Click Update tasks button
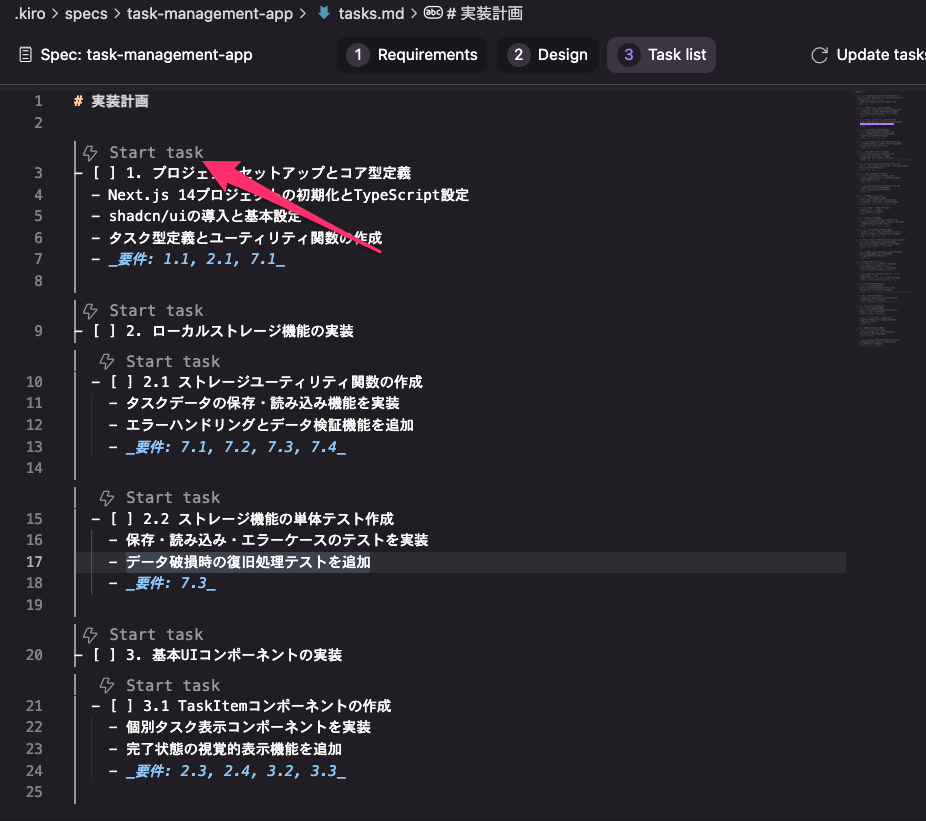Image resolution: width=926 pixels, height=821 pixels. [868, 55]
